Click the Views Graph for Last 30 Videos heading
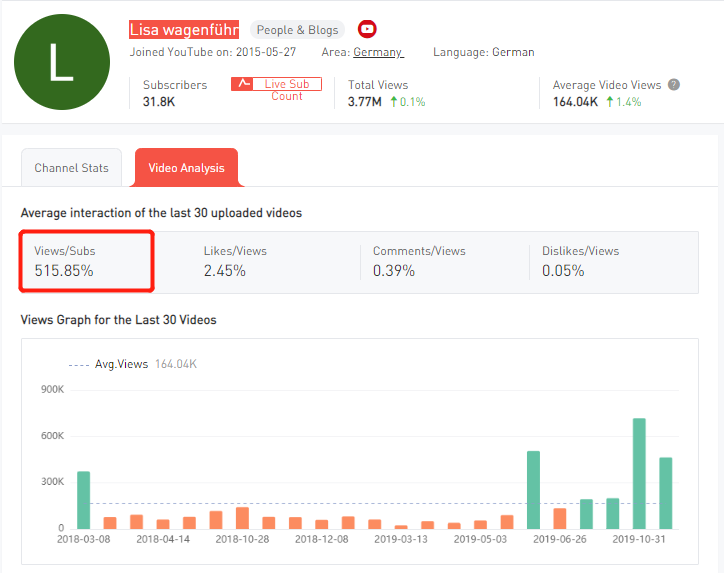This screenshot has width=724, height=573. pyautogui.click(x=119, y=320)
